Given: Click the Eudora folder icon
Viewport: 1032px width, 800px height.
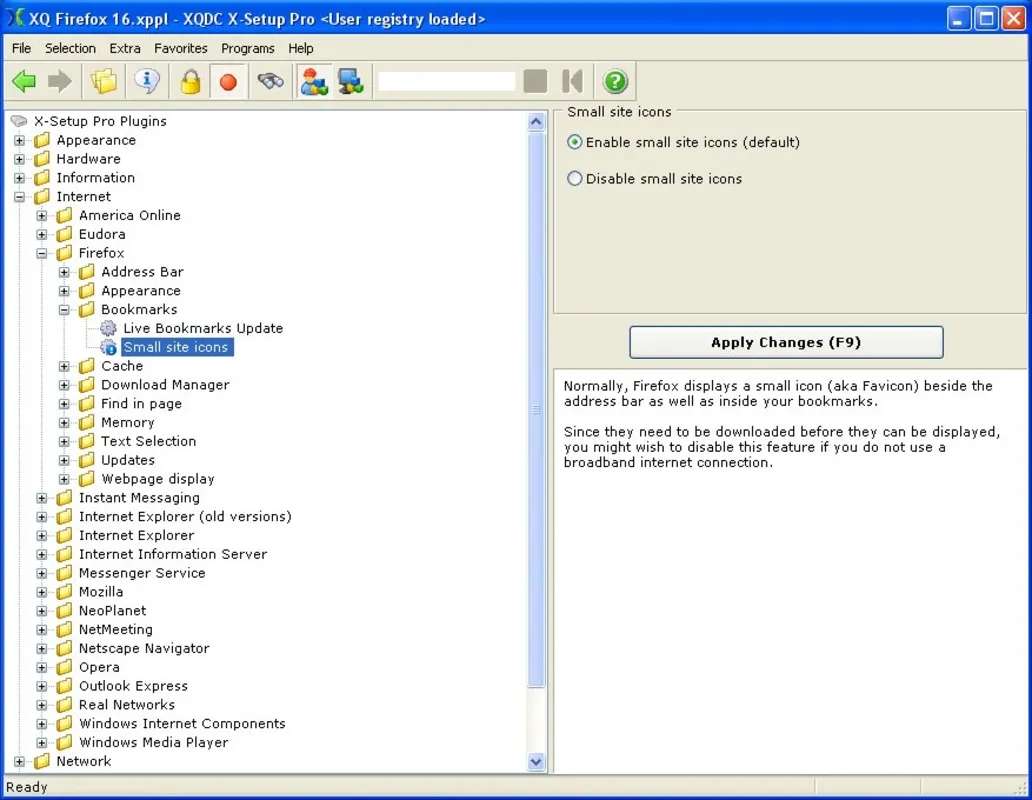Looking at the screenshot, I should coord(64,234).
